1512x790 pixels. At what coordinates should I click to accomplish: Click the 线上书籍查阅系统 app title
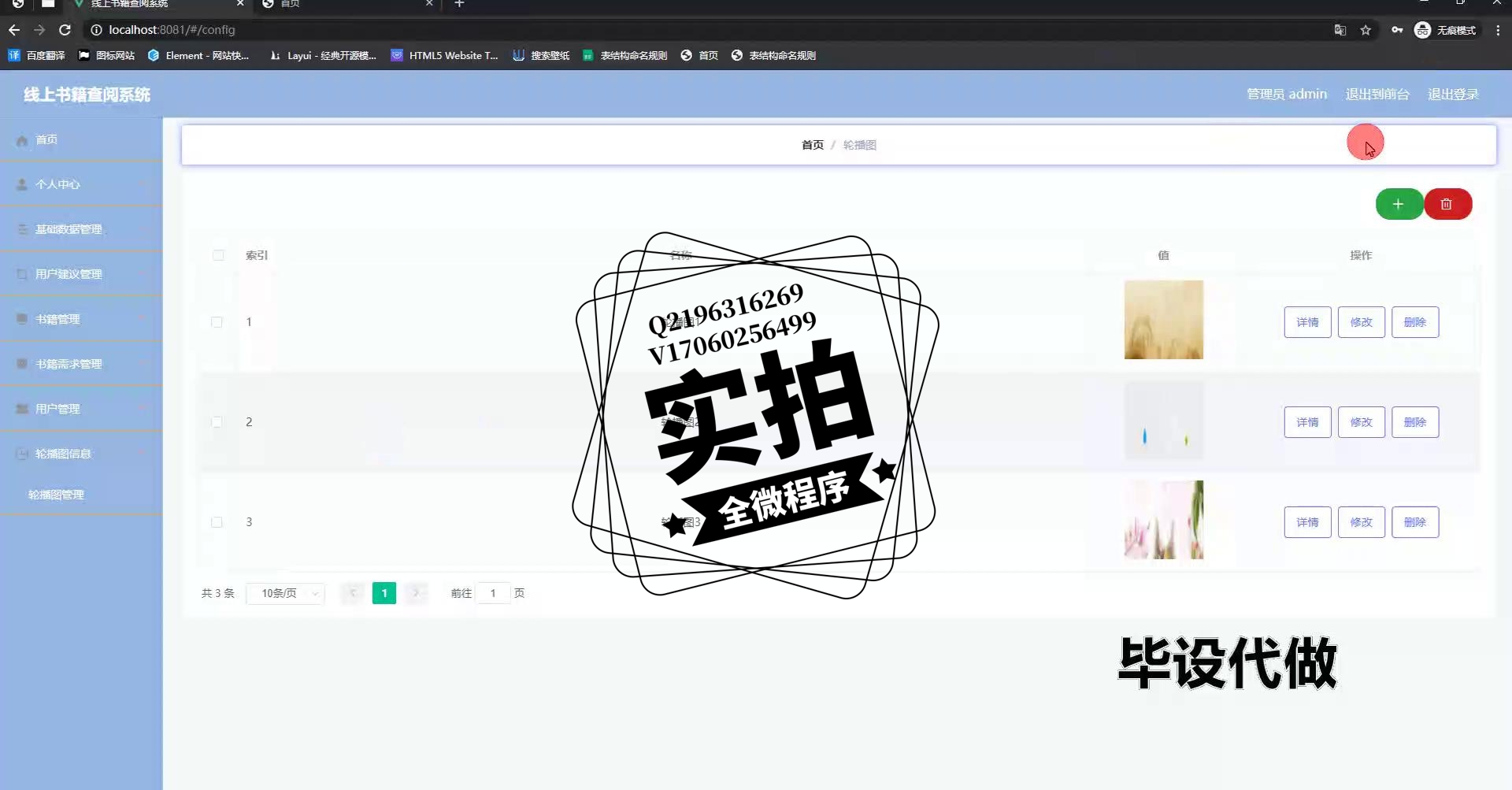click(x=87, y=95)
